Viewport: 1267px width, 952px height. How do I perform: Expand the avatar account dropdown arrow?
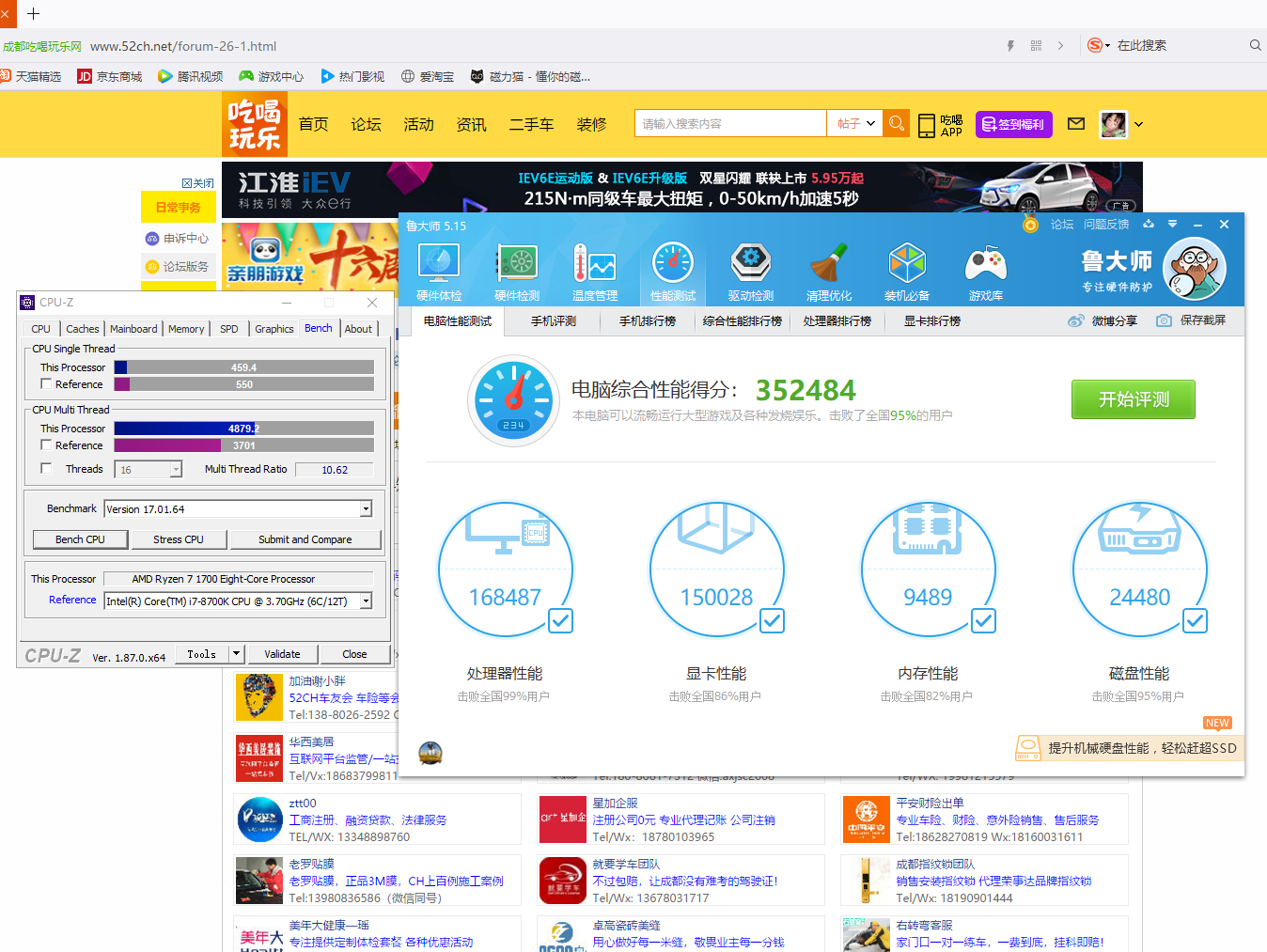1138,124
